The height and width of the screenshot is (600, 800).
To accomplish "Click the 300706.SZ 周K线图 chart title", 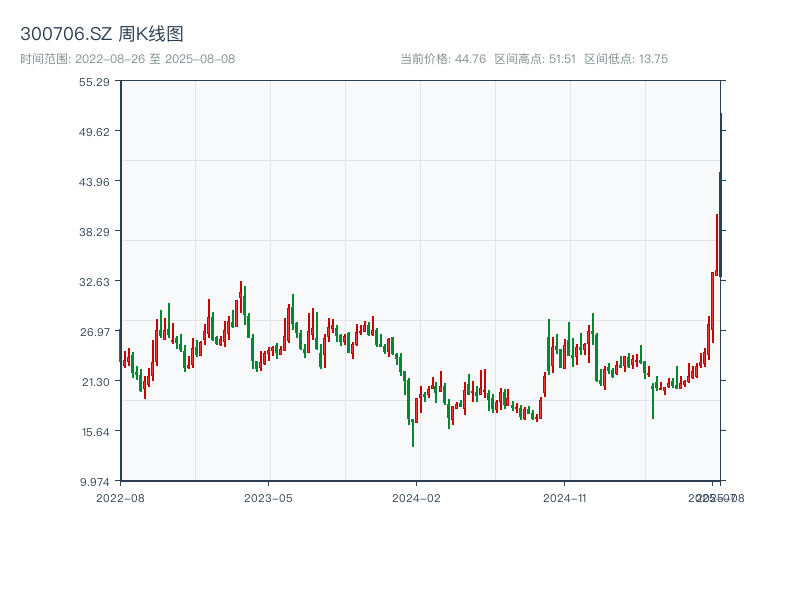I will (x=102, y=34).
